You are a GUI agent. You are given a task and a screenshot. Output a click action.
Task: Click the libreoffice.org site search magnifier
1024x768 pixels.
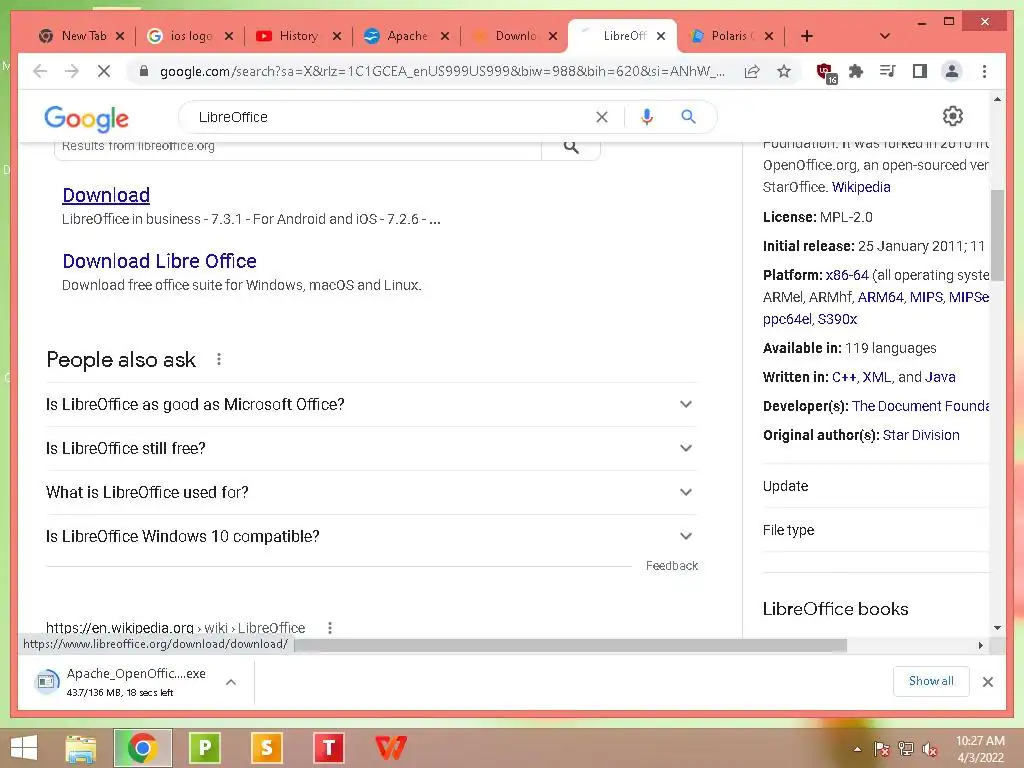(571, 148)
